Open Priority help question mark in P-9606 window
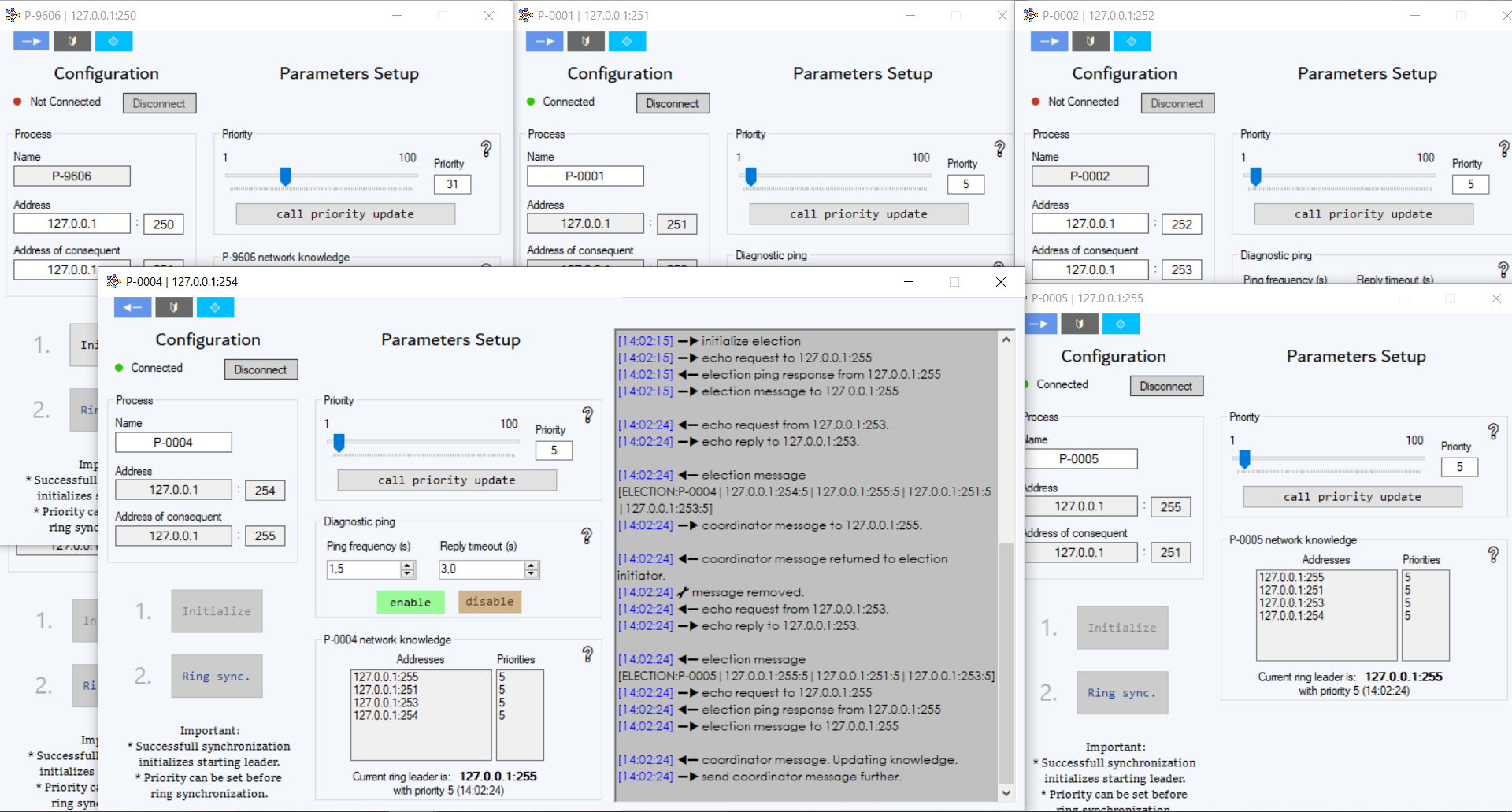 coord(487,148)
